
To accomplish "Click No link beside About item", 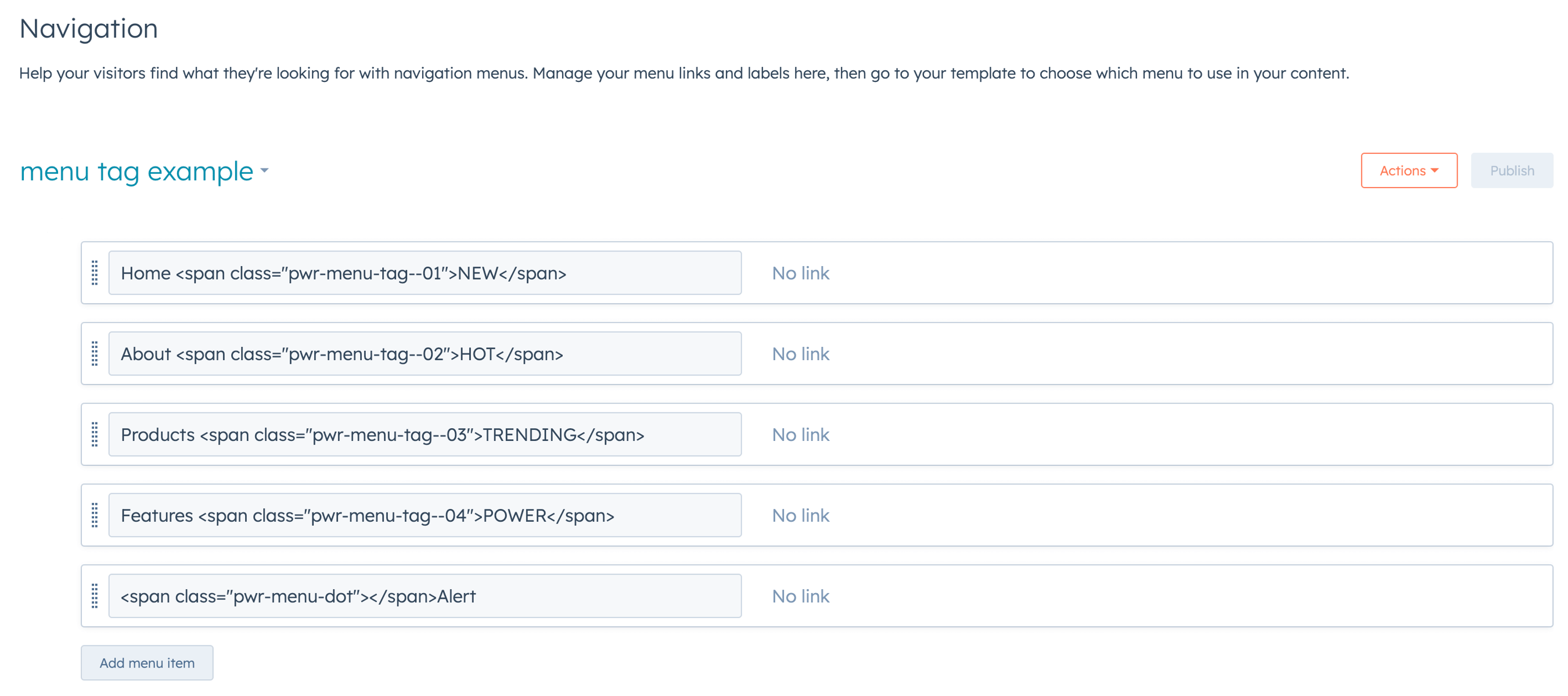I will pos(800,354).
